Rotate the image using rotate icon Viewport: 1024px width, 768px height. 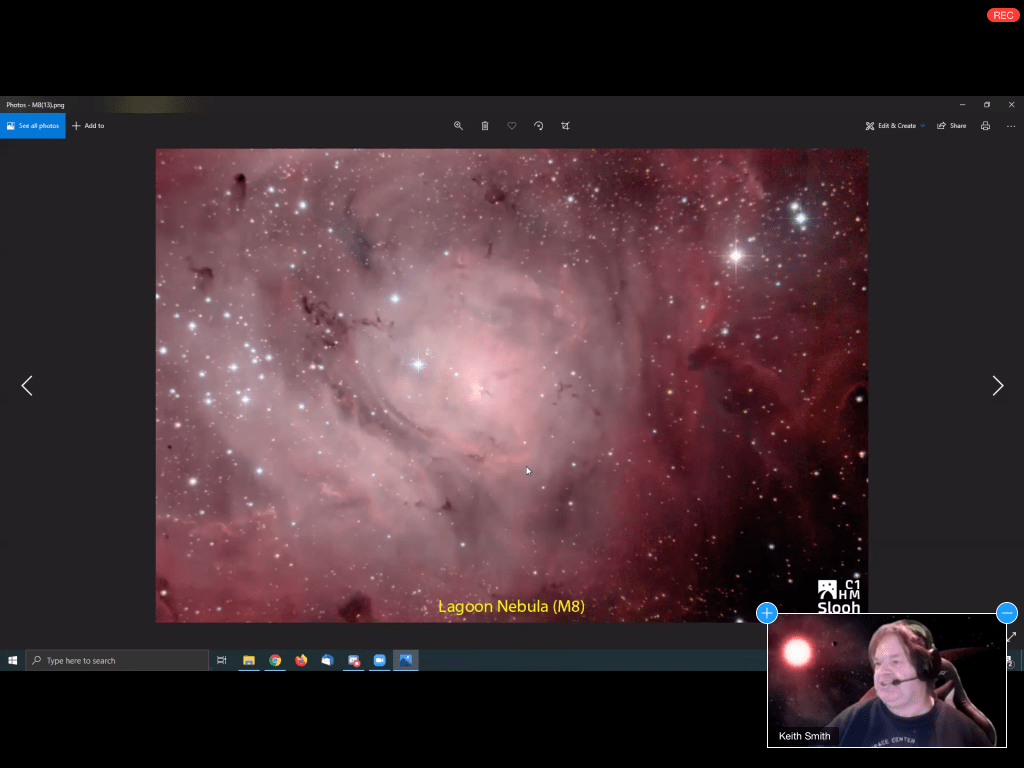(x=538, y=126)
